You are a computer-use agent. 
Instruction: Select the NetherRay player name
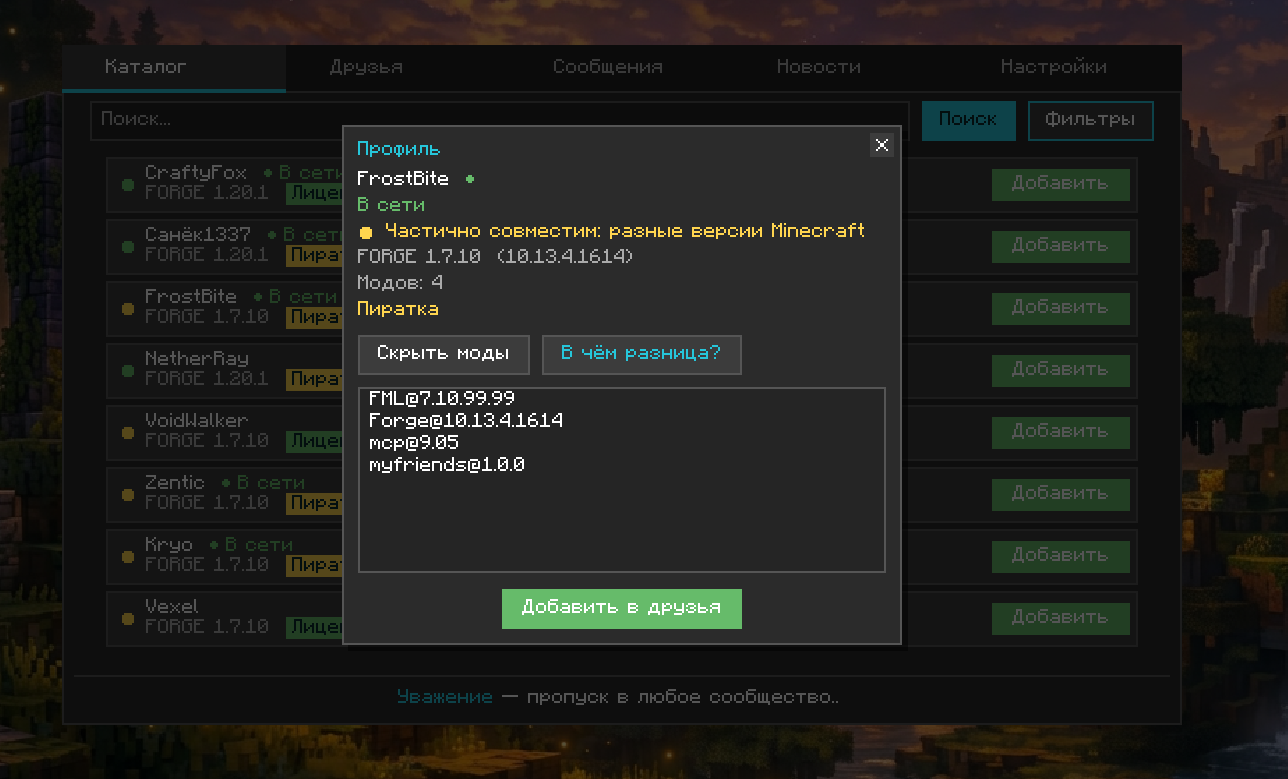click(x=197, y=359)
